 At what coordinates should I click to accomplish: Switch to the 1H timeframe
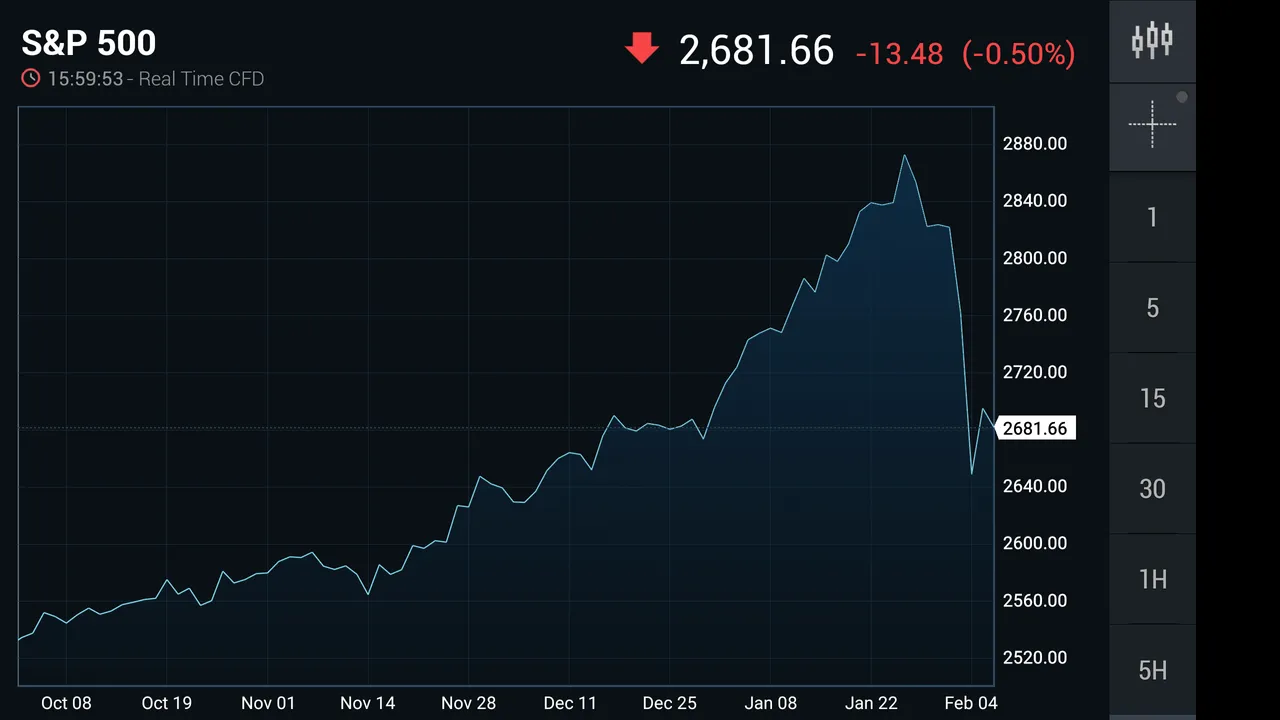click(1152, 579)
